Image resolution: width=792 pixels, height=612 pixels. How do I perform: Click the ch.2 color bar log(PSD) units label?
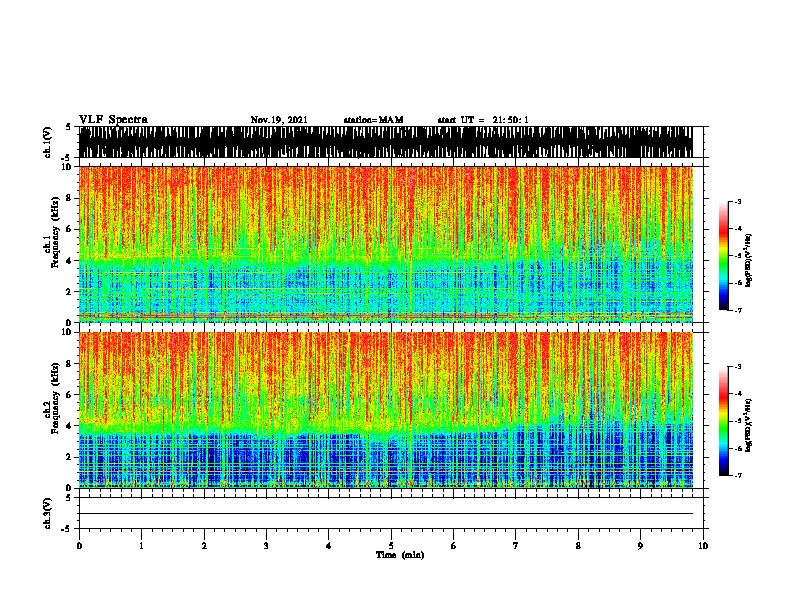pyautogui.click(x=749, y=425)
